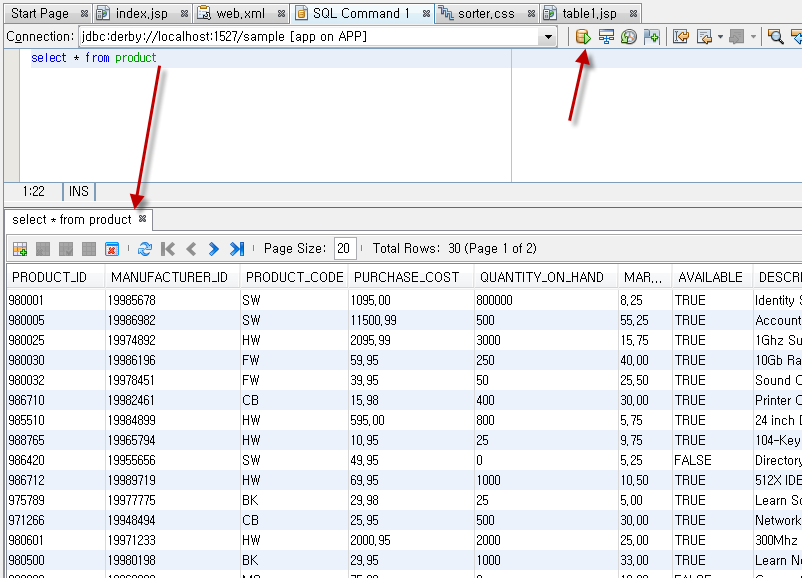802x578 pixels.
Task: Jump to the last results page
Action: point(237,249)
